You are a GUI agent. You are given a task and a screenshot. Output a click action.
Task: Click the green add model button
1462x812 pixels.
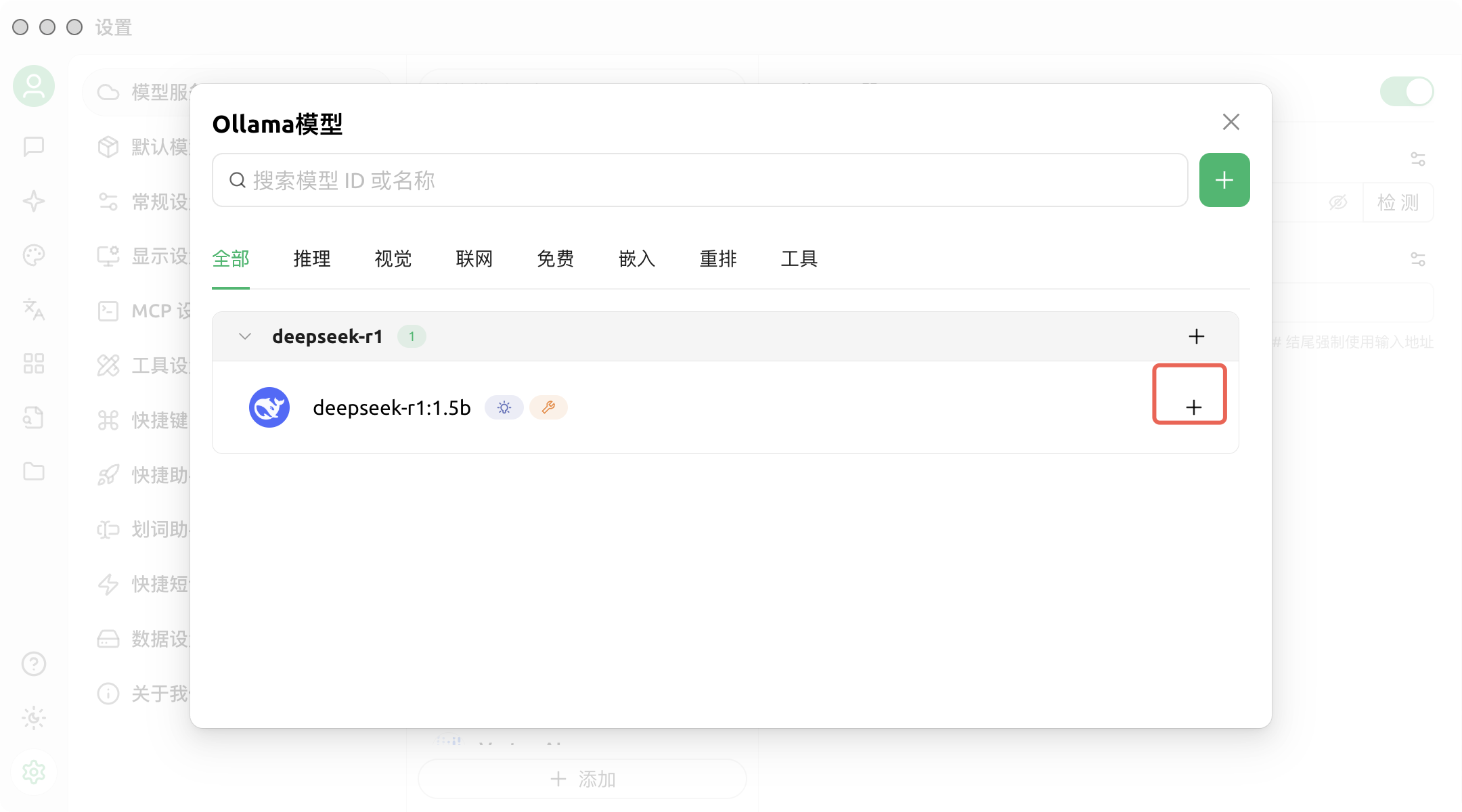click(x=1224, y=180)
